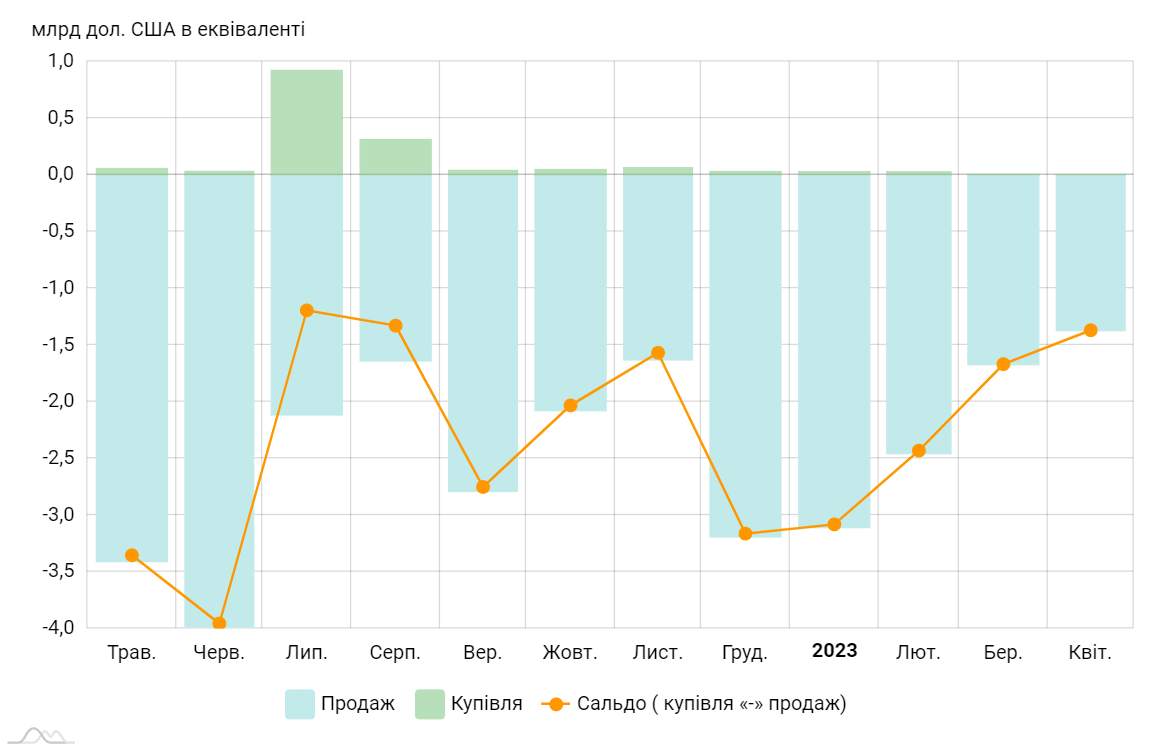1158x750 pixels.
Task: Select the Сальдо data point for Лист.
Action: pyautogui.click(x=658, y=353)
